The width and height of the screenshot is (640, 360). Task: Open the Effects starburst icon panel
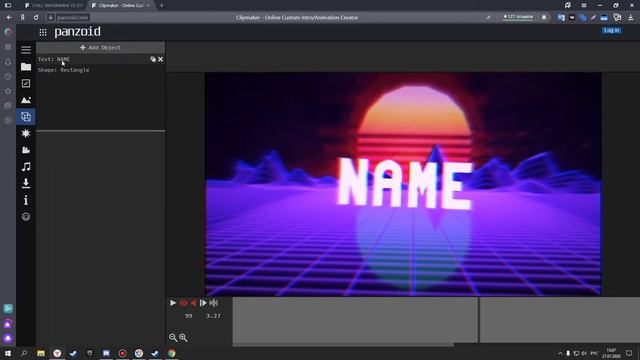click(x=26, y=133)
